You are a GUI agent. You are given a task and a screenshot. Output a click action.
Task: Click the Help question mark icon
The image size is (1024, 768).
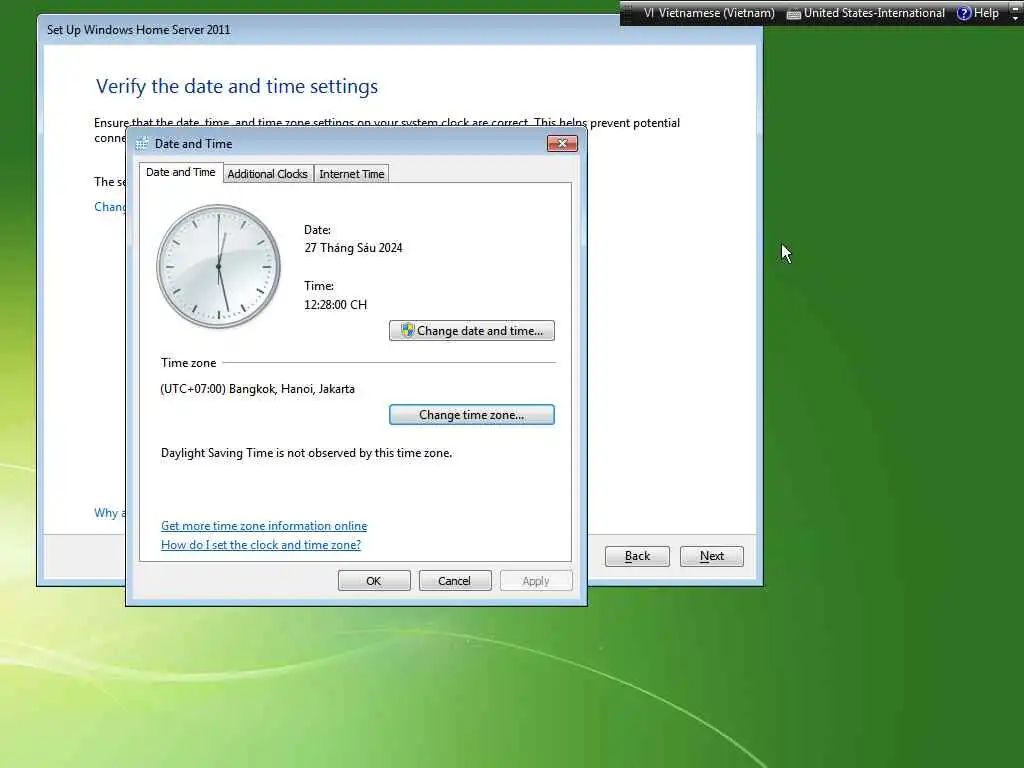point(964,13)
